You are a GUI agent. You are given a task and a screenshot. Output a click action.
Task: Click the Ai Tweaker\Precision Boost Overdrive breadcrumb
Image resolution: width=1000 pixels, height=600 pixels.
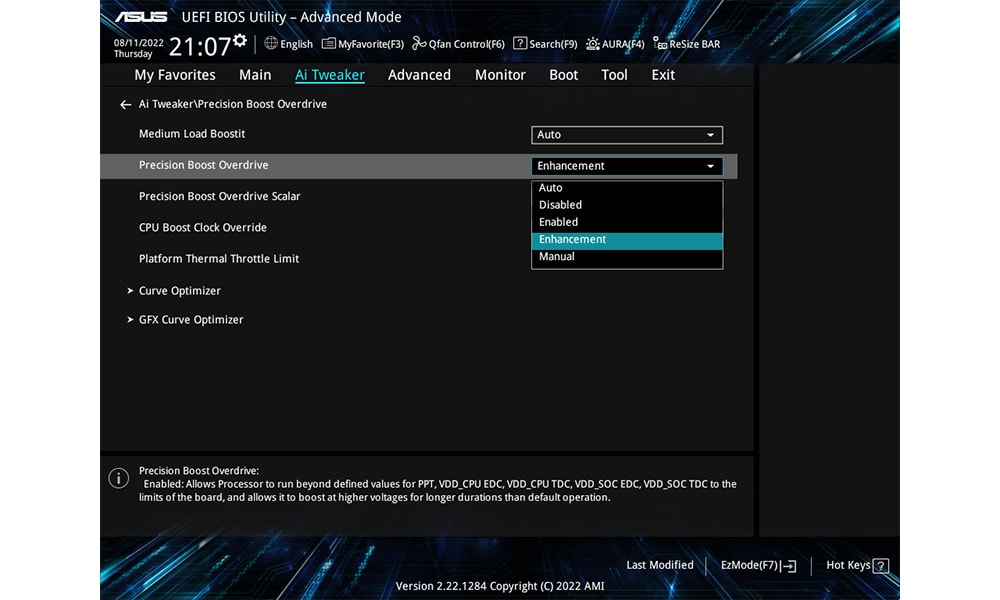pyautogui.click(x=233, y=104)
